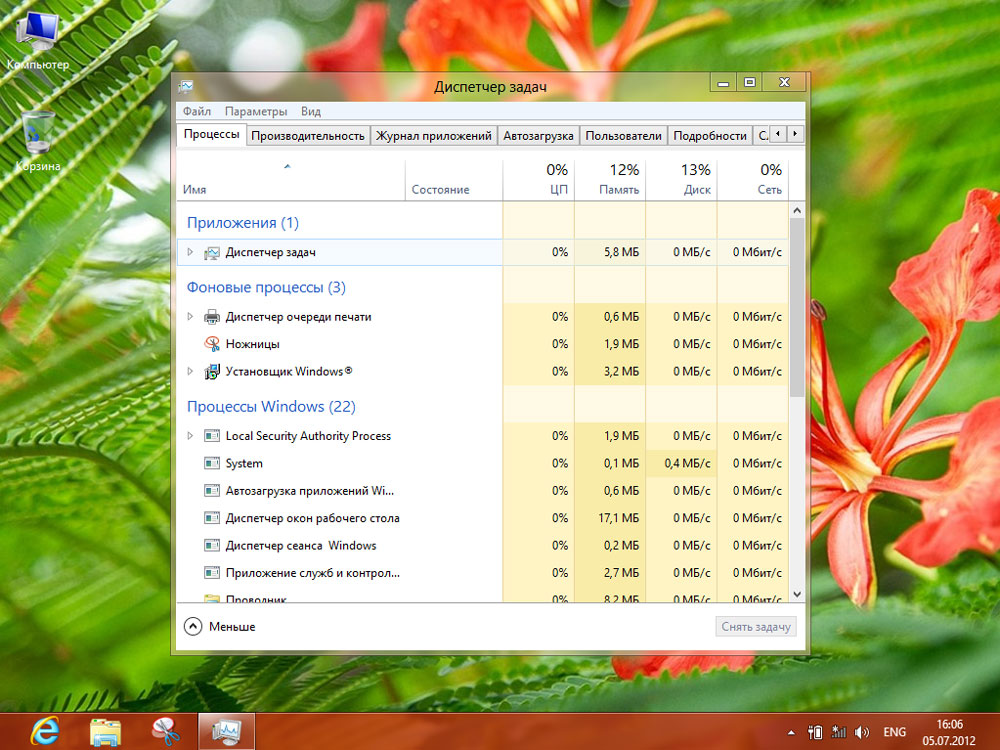Screen dimensions: 1000x750
Task: Click the Установщик Windows process icon
Action: tap(212, 372)
